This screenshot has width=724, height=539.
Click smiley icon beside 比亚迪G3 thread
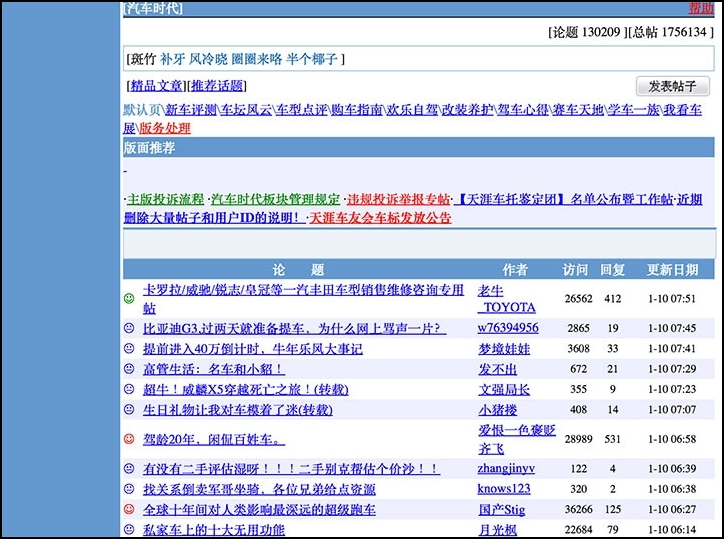click(x=129, y=328)
